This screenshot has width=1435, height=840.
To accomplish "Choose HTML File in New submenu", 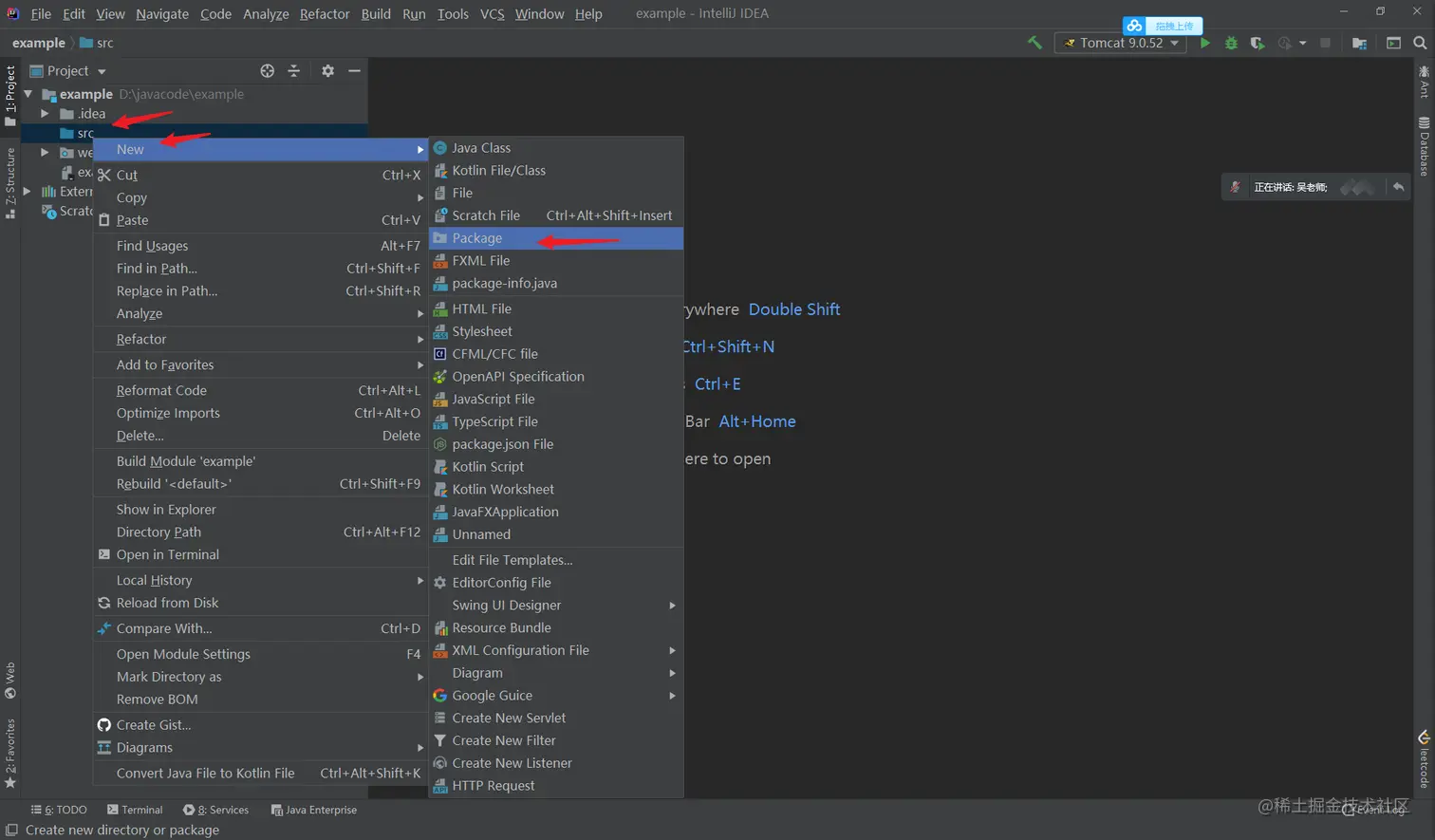I will (x=556, y=308).
